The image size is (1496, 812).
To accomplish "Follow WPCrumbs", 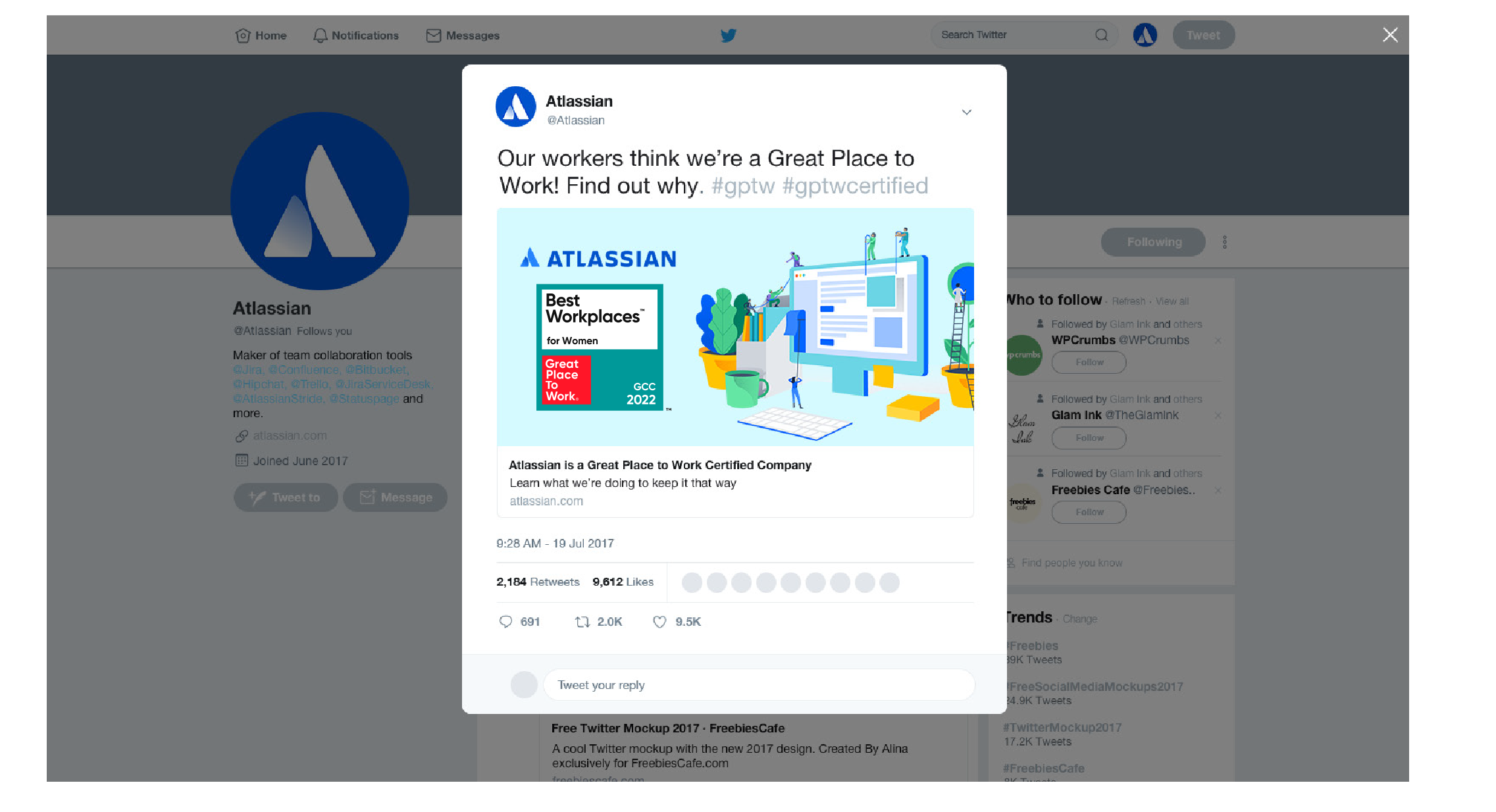I will point(1089,363).
